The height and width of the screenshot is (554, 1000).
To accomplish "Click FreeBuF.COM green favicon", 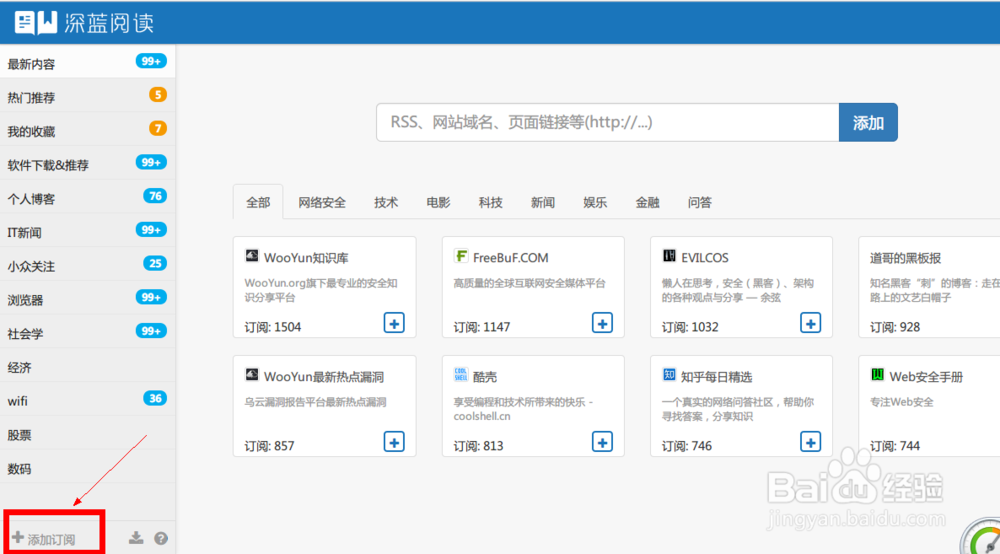I will tap(460, 256).
